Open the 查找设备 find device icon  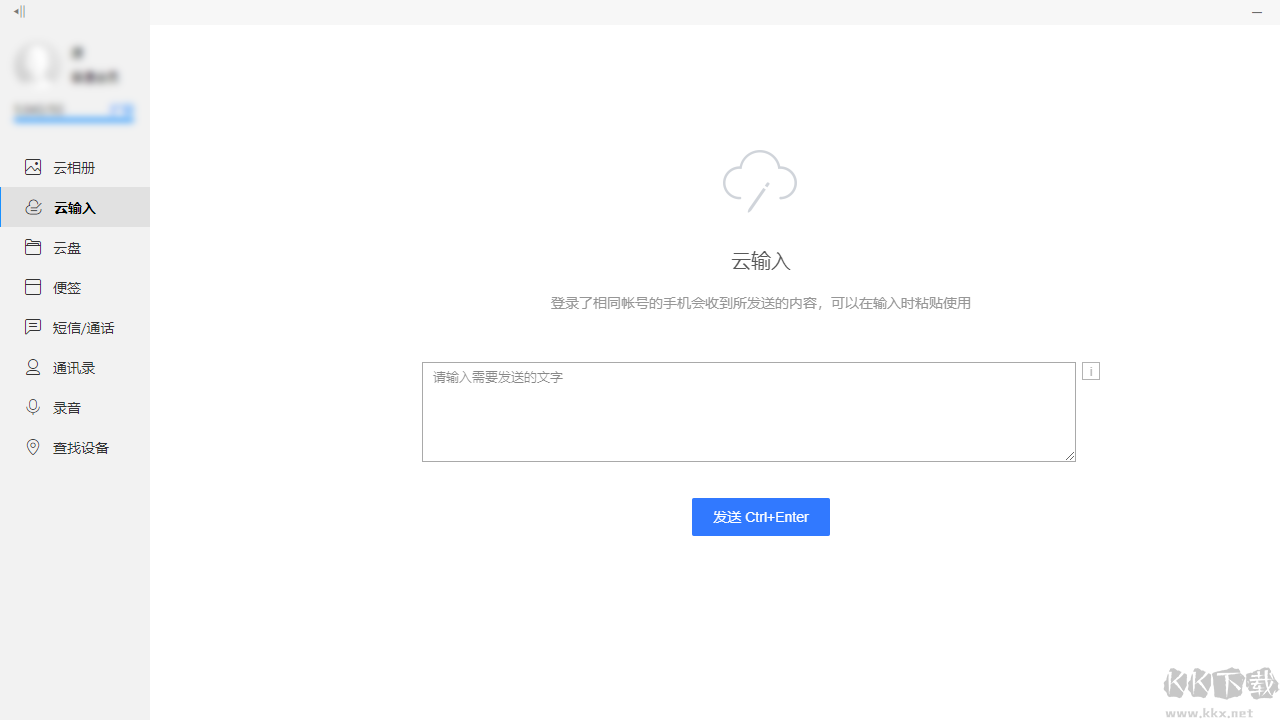click(x=33, y=447)
